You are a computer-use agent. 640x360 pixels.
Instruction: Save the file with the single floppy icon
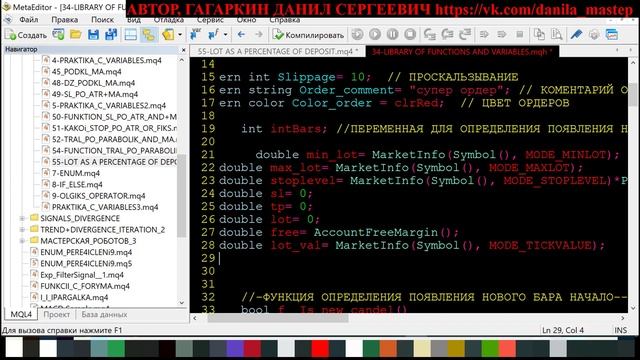click(x=93, y=35)
